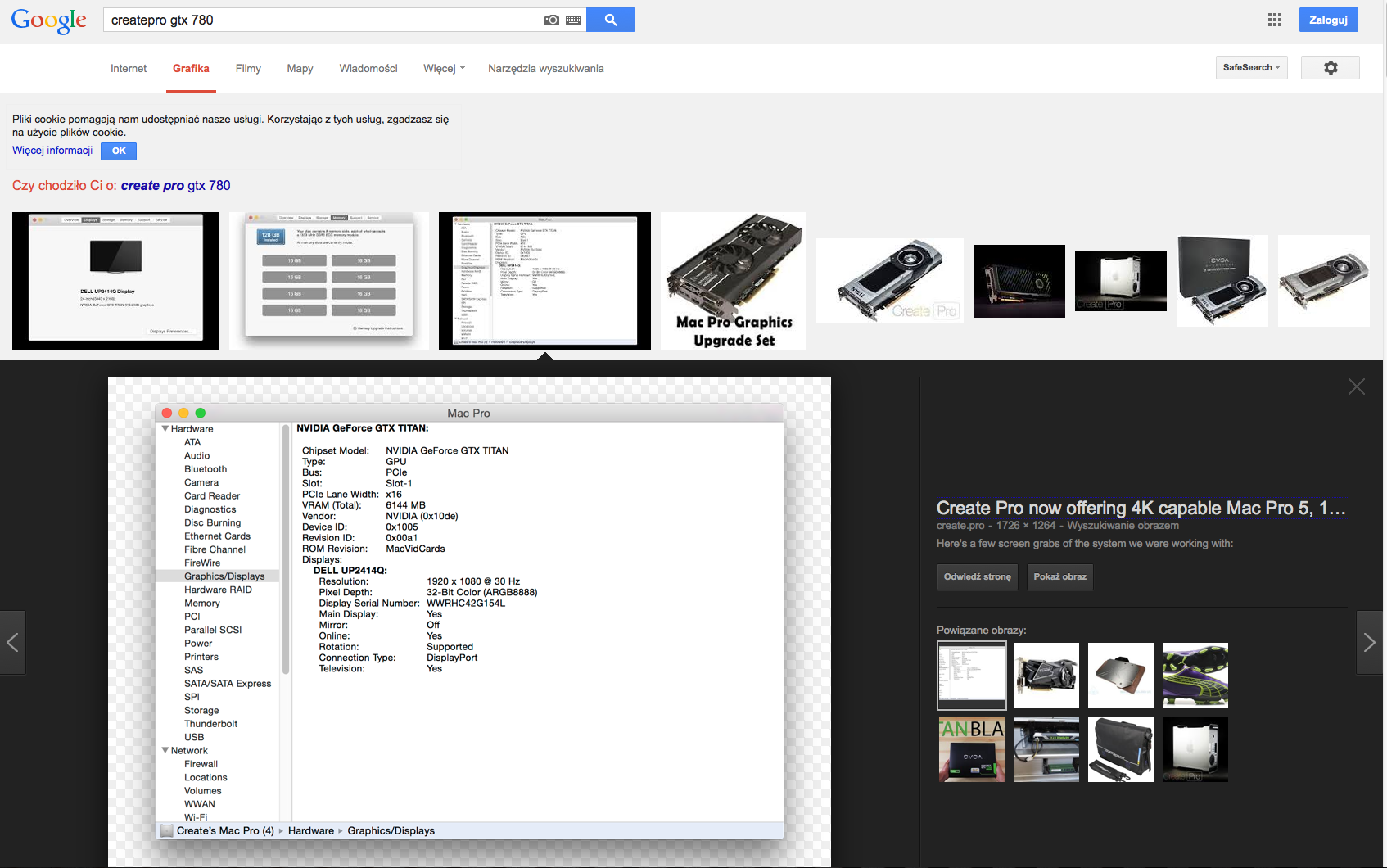The image size is (1387, 868).
Task: Open related ANBLA EVGA box thumbnail
Action: 972,749
